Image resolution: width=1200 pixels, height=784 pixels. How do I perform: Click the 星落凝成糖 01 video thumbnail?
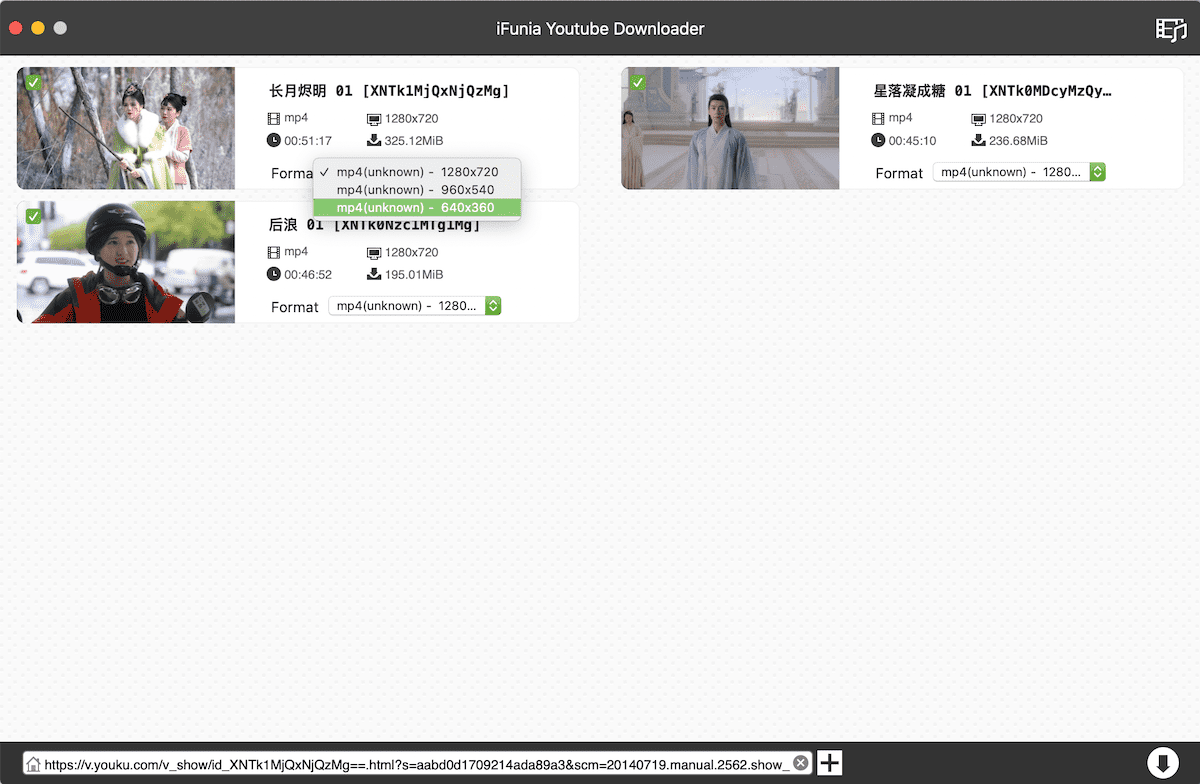pos(730,128)
